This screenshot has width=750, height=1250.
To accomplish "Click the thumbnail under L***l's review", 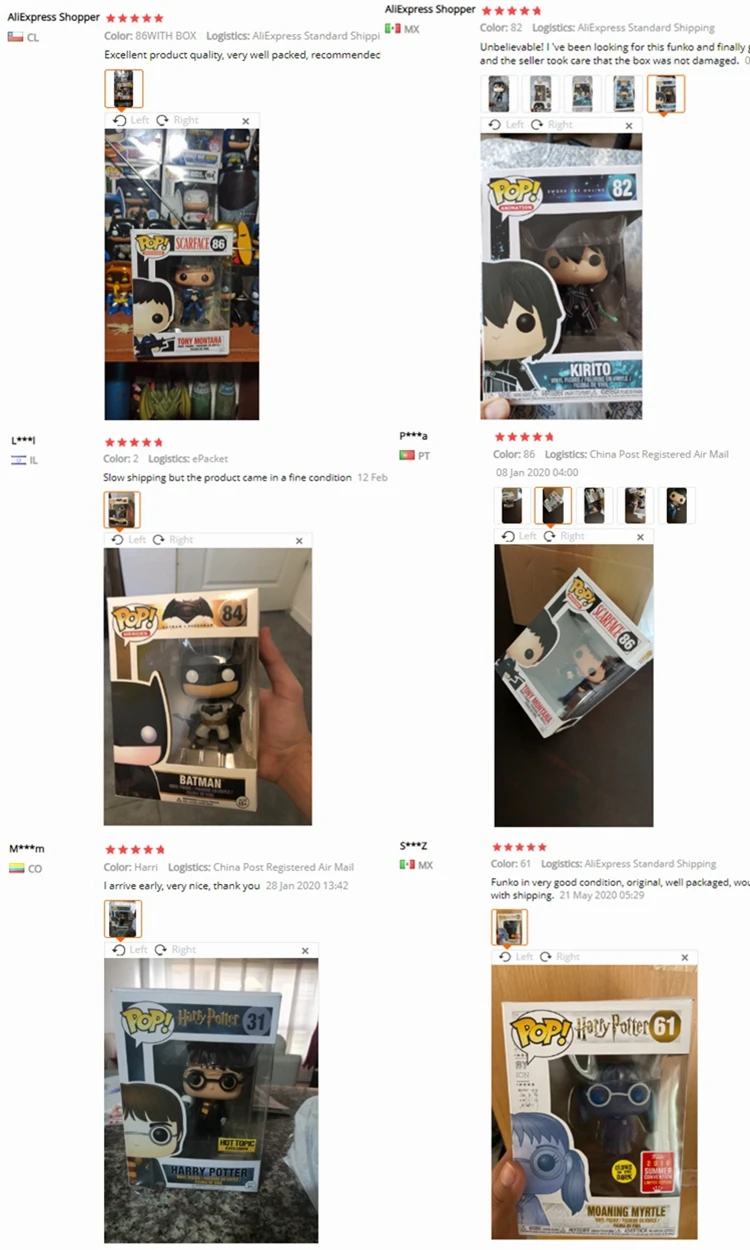I will point(122,510).
